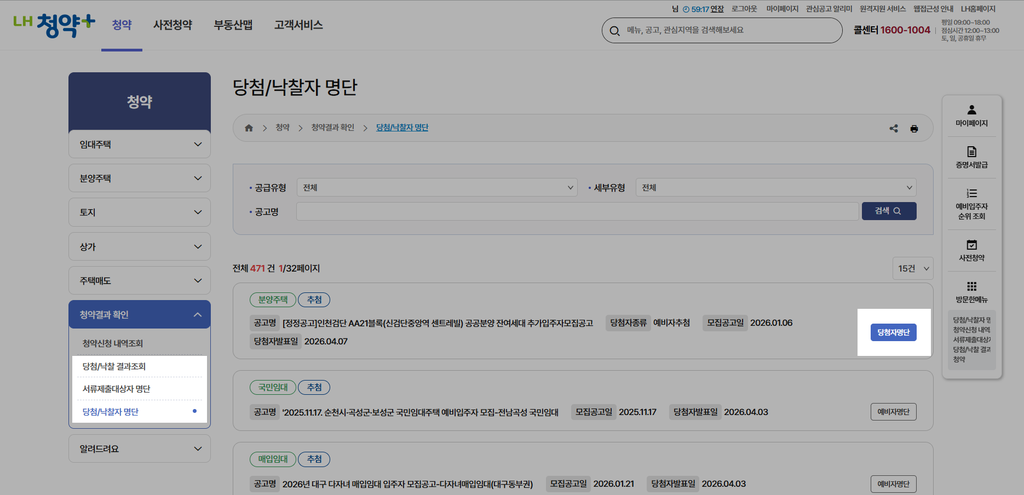Expand the 분양주택 sidebar section

[x=139, y=178]
